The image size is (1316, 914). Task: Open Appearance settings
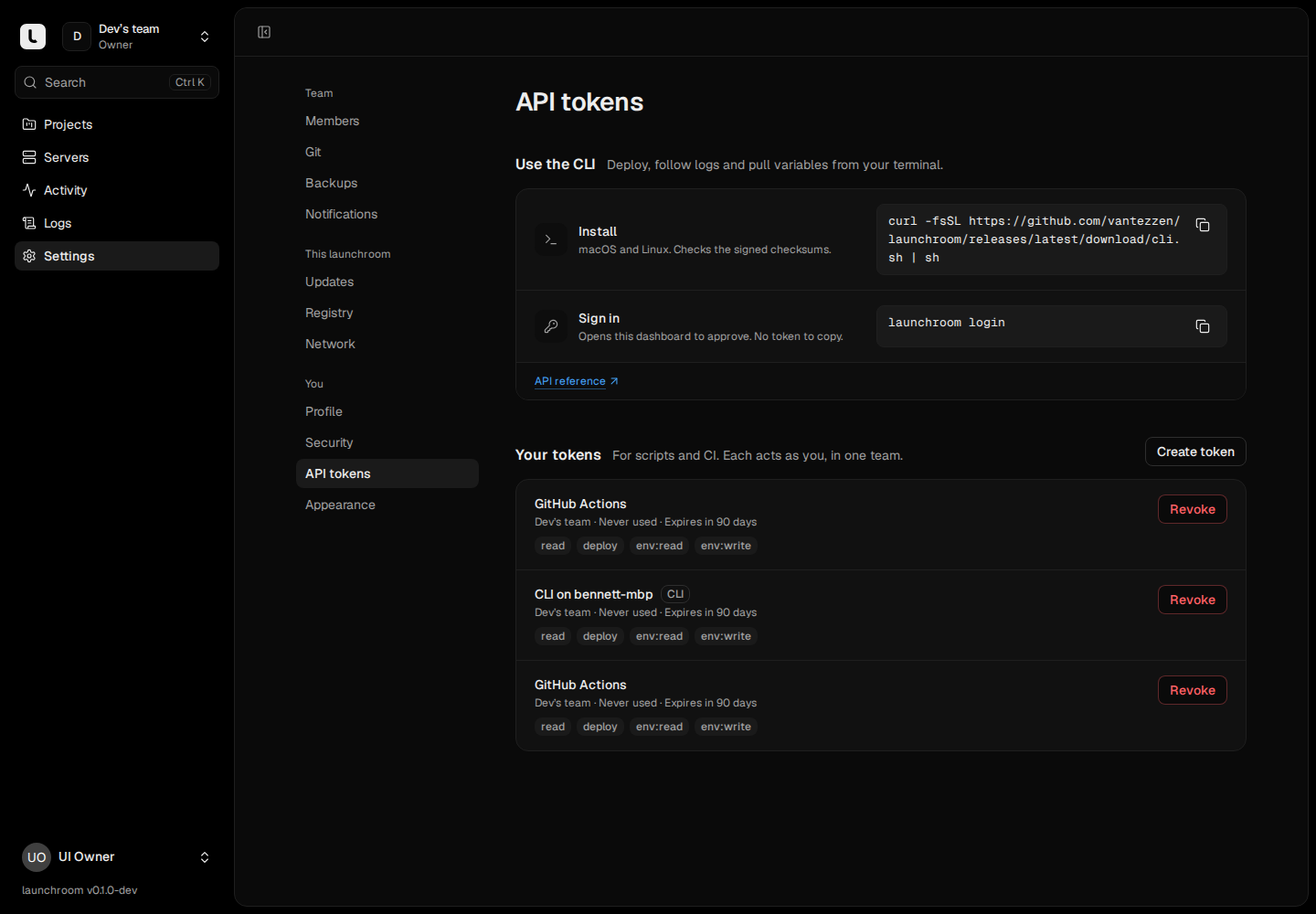(x=387, y=505)
